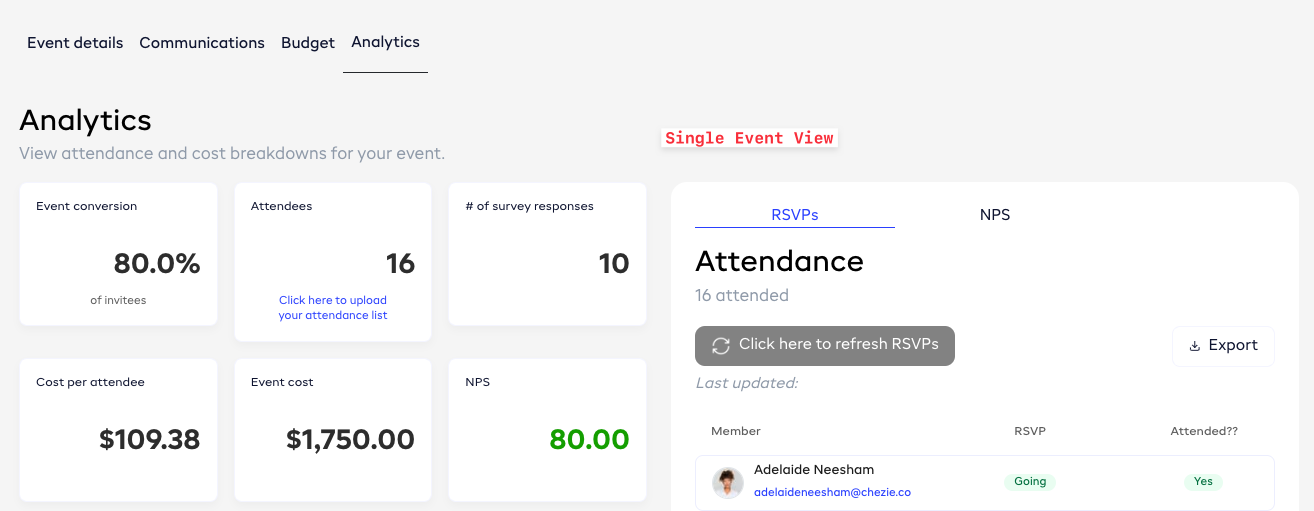Click the Export button
1314x511 pixels.
[1223, 346]
